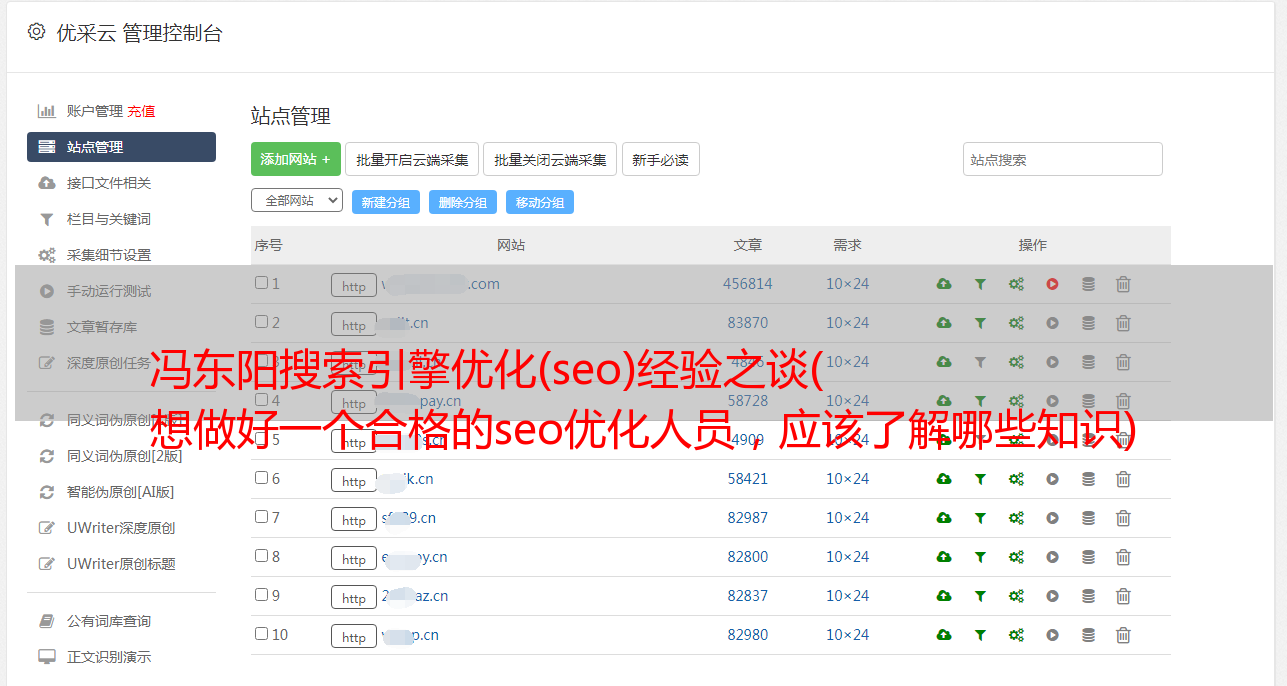Screen dimensions: 1287x686
Task: Open the database icon in row 1
Action: (1088, 284)
